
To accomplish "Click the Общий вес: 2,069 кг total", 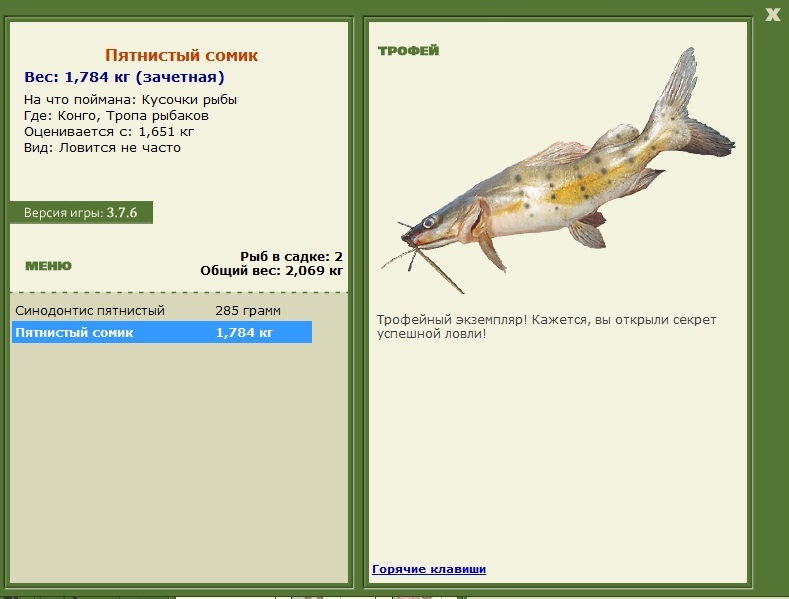I will point(272,271).
